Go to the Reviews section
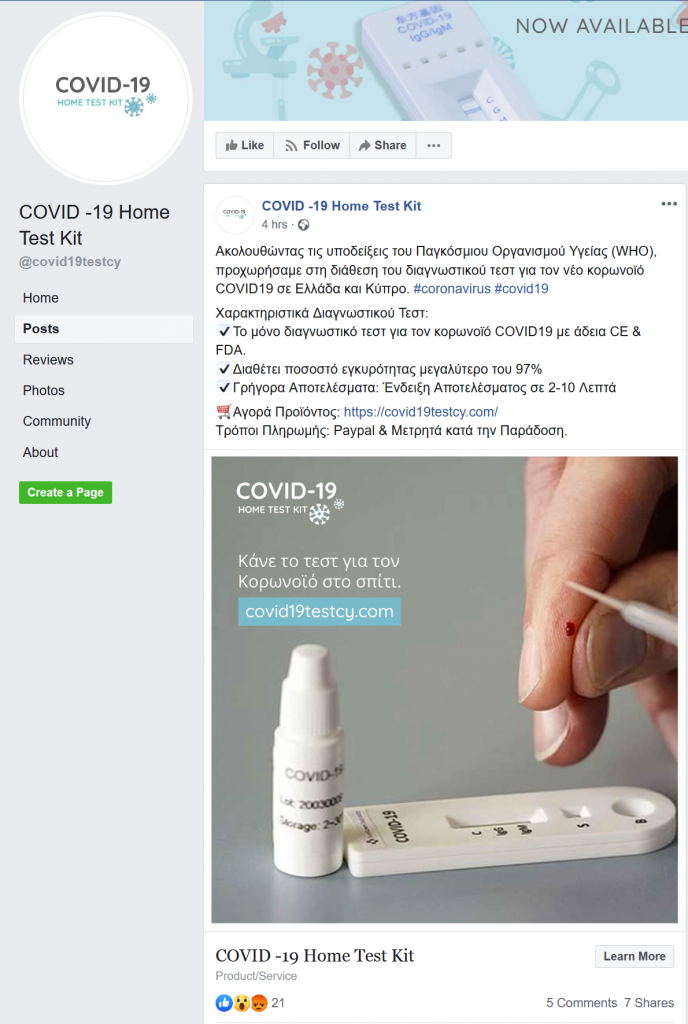Screen dimensions: 688x1024 point(48,360)
